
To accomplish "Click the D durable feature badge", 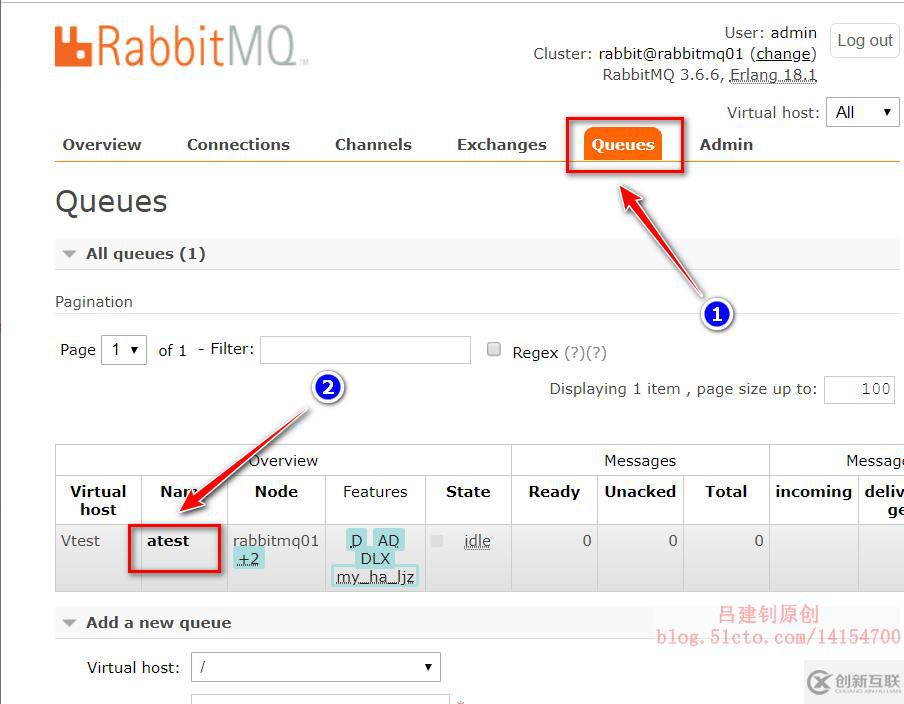I will point(355,541).
